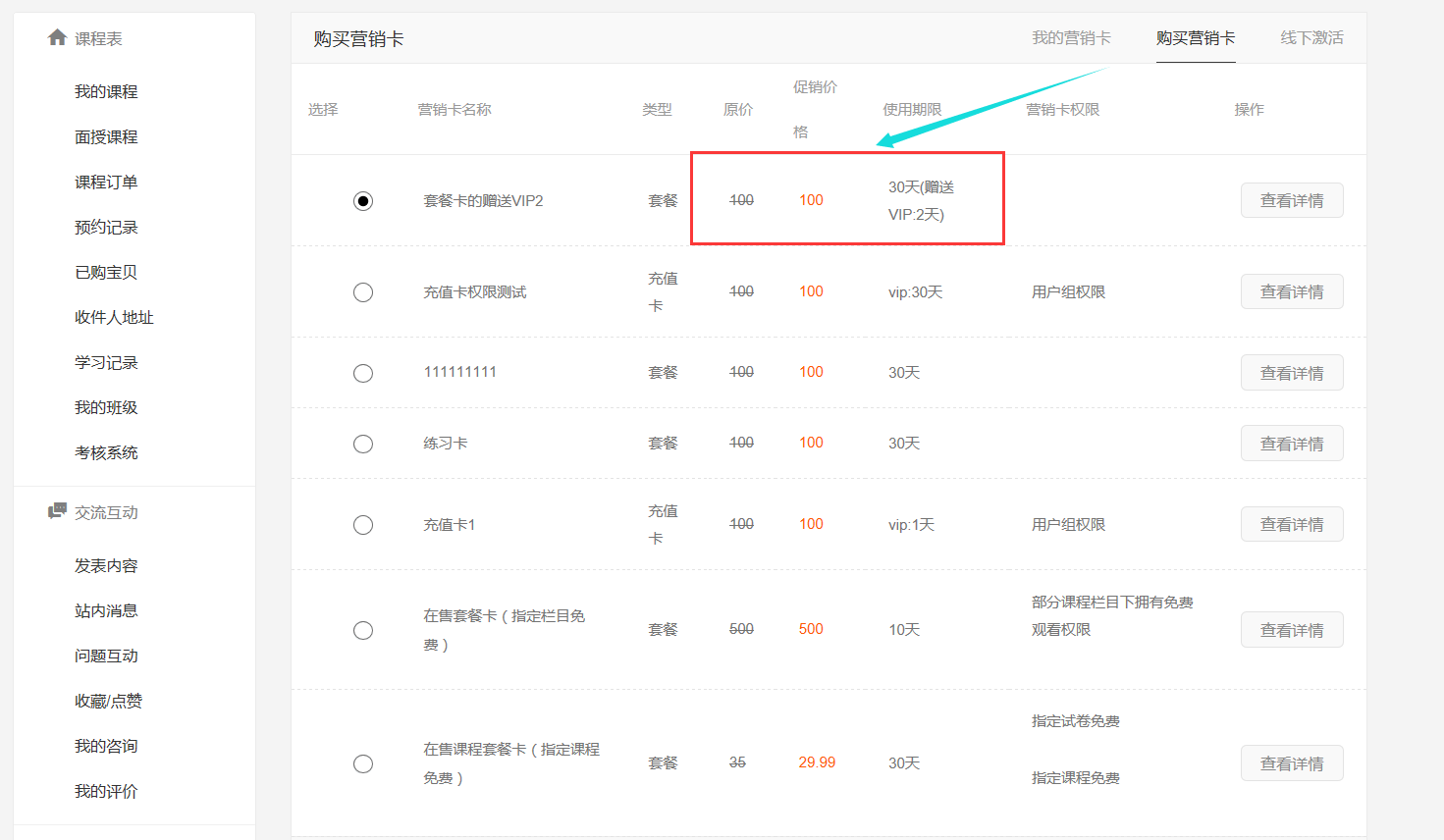Viewport: 1444px width, 840px height.
Task: Open 站内消息 in the sidebar
Action: 106,610
